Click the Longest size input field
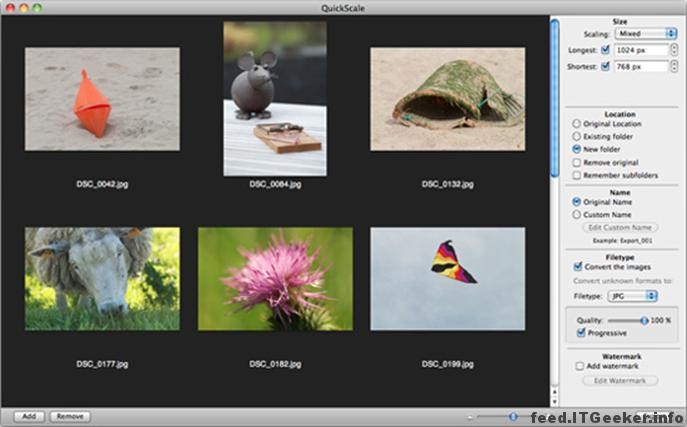The image size is (687, 427). coord(641,50)
